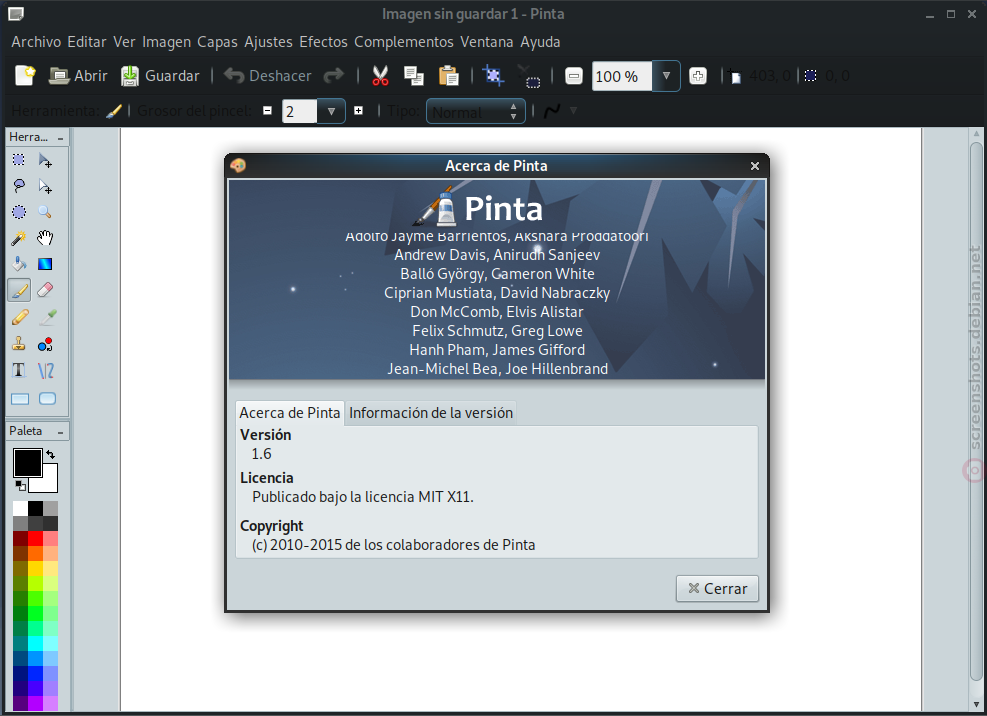The height and width of the screenshot is (716, 987).
Task: Create a new image with toolbar icon
Action: point(25,76)
